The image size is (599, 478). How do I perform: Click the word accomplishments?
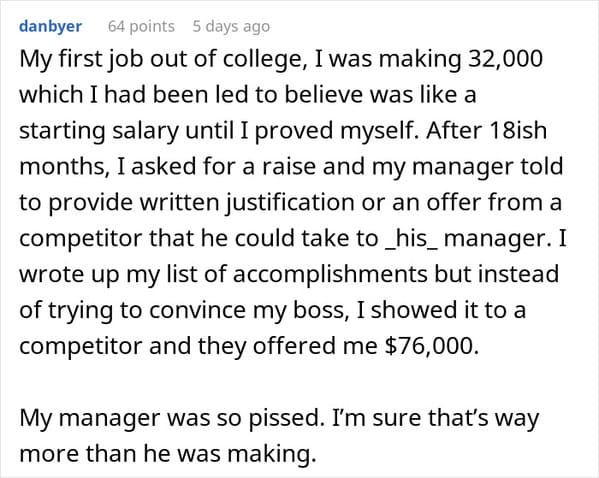(x=330, y=275)
